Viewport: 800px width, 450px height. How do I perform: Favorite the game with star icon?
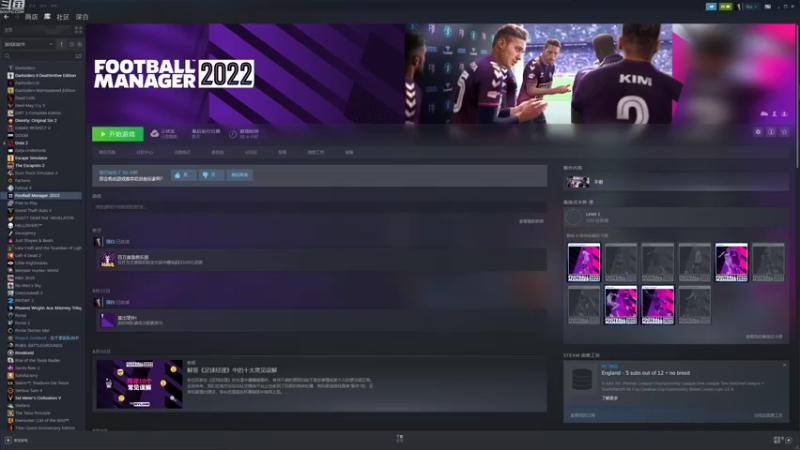pos(785,132)
